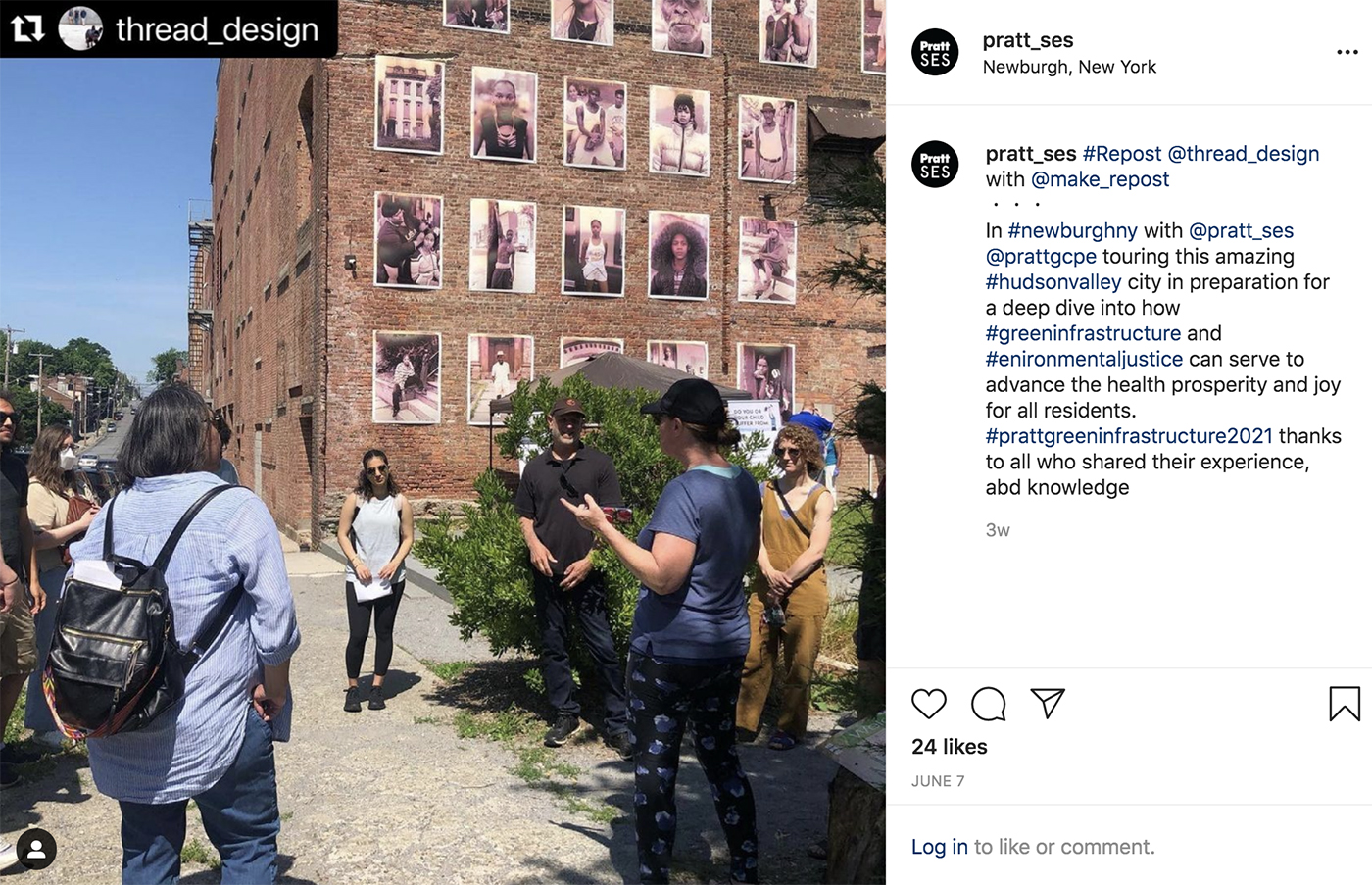This screenshot has width=1372, height=885.
Task: Share the post with the paper plane icon
Action: click(1048, 703)
